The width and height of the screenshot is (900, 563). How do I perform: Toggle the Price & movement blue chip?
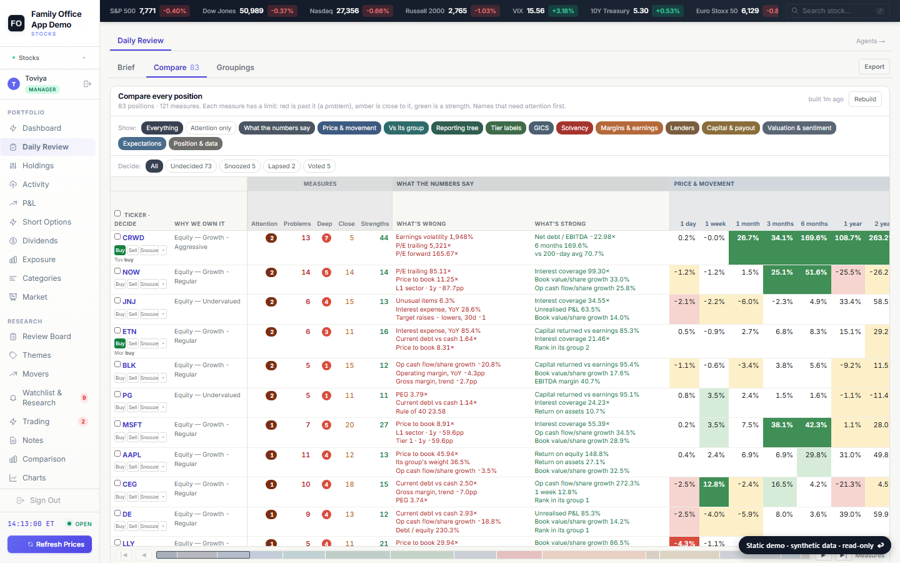pyautogui.click(x=349, y=128)
